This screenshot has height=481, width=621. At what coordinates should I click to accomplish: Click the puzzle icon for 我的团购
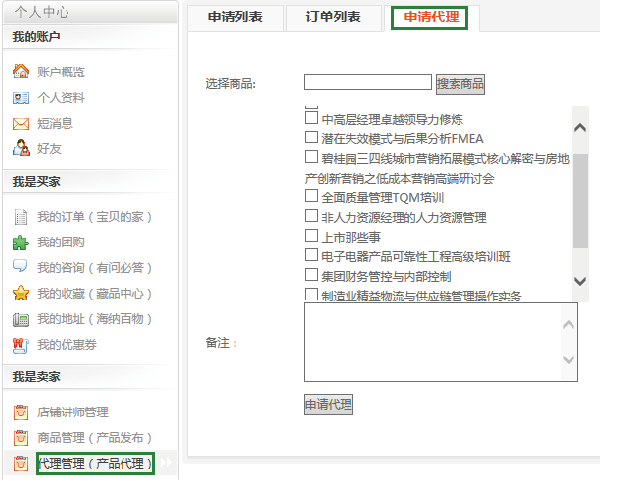click(20, 242)
